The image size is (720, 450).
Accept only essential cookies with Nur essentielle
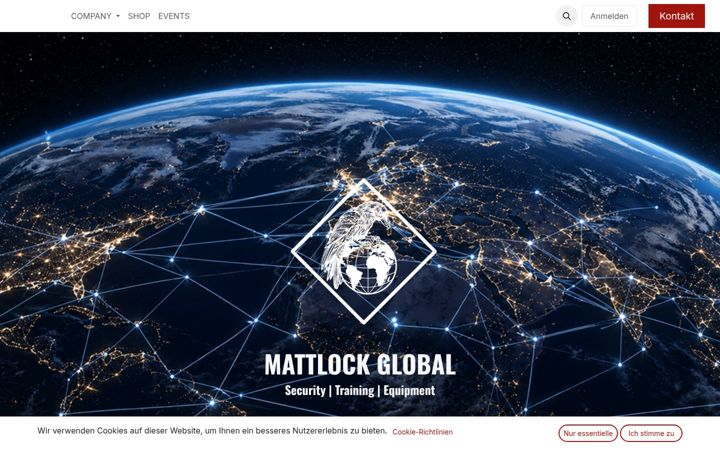click(588, 433)
